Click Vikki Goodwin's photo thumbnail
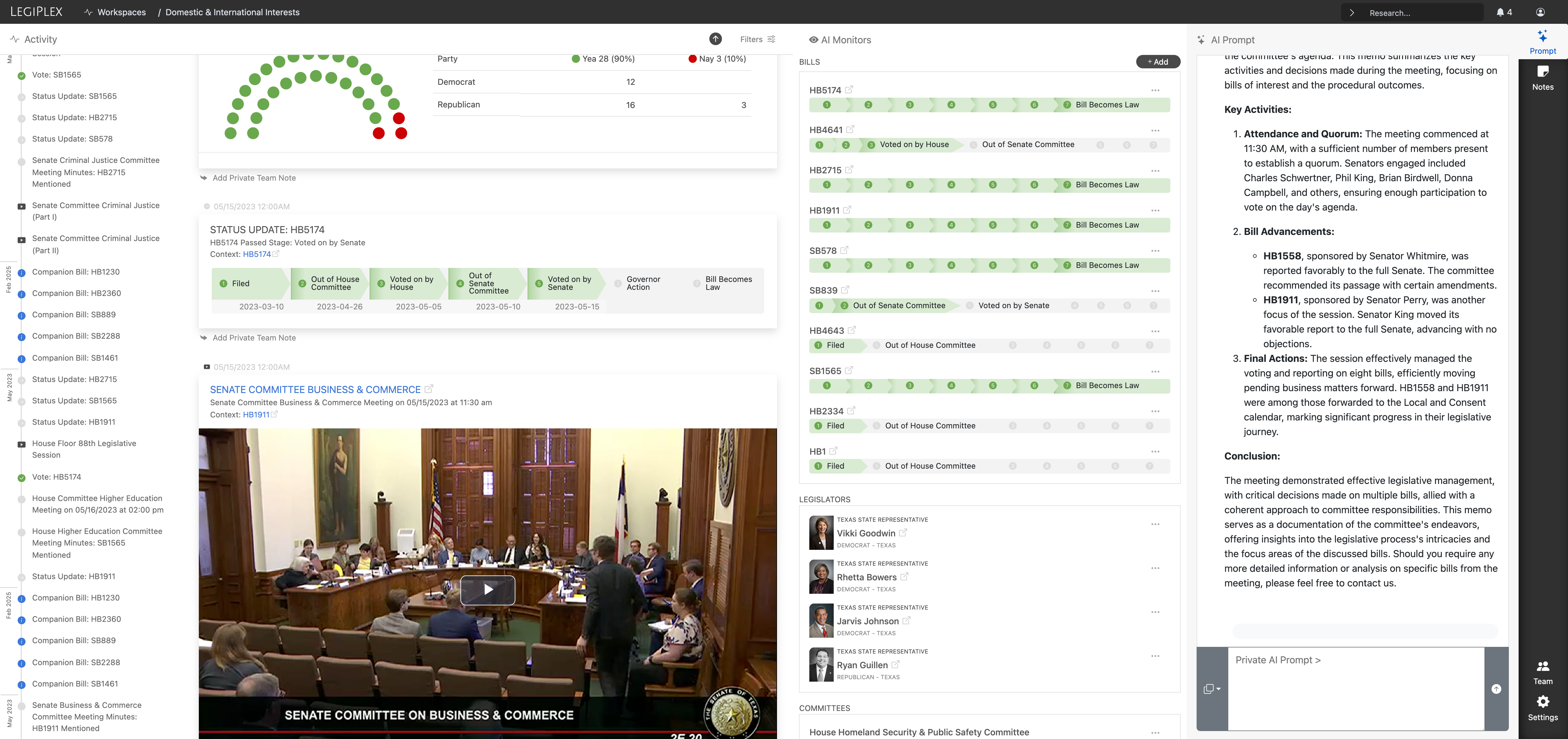This screenshot has width=1568, height=739. [821, 532]
